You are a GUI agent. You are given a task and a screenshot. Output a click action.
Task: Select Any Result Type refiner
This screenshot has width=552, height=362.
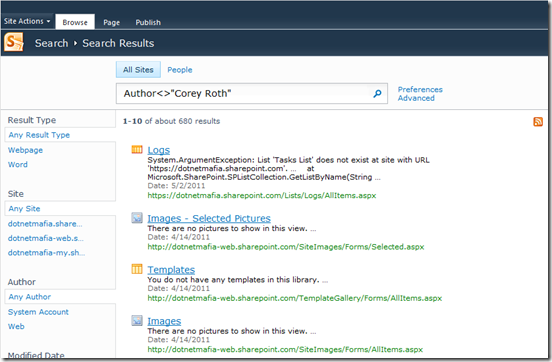[x=39, y=135]
